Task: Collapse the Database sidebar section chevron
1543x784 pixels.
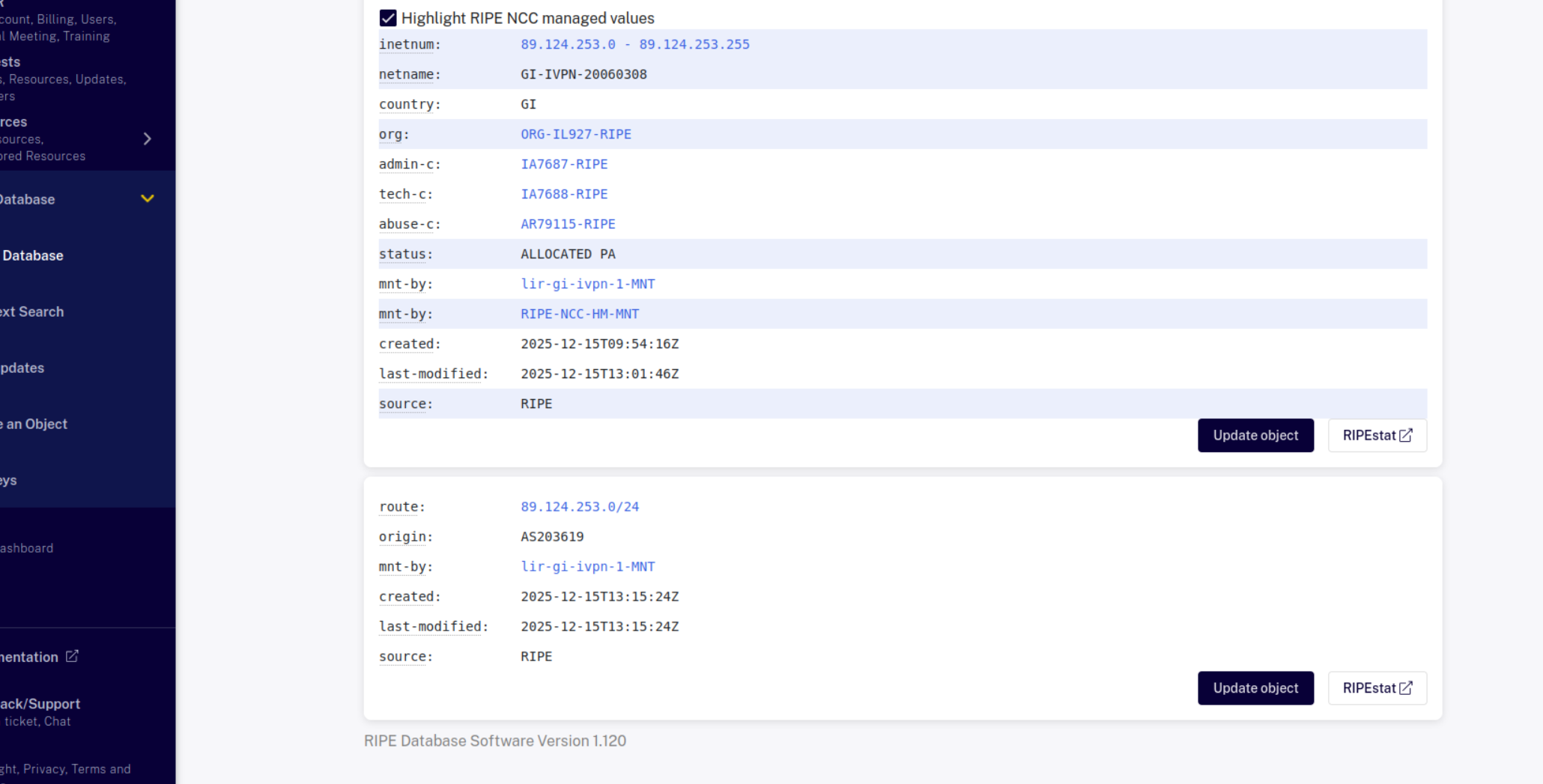Action: coord(147,198)
